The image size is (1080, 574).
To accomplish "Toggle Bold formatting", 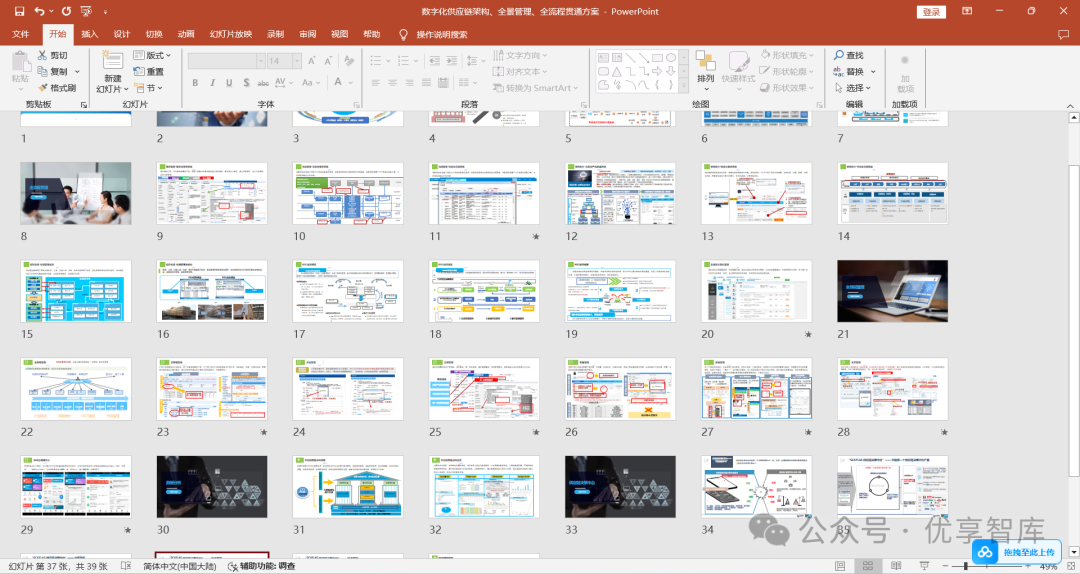I will click(x=195, y=83).
